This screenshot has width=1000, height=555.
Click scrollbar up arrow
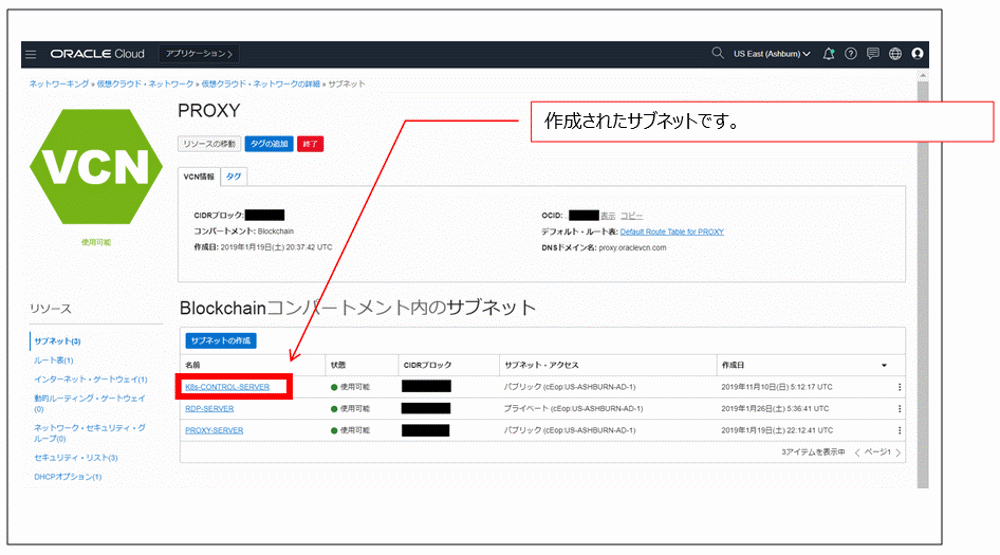pyautogui.click(x=923, y=76)
